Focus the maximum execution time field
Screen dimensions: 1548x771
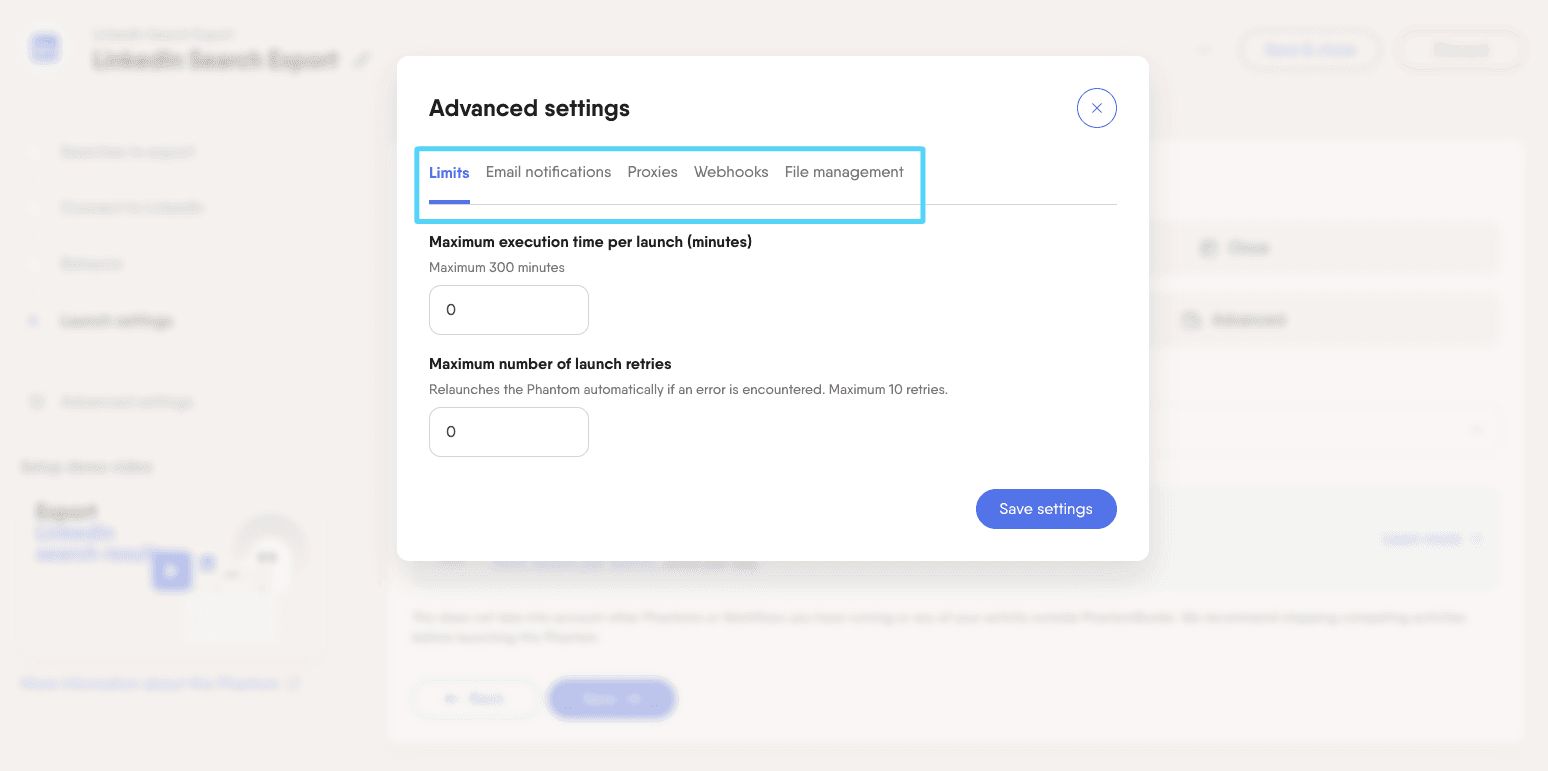point(508,310)
